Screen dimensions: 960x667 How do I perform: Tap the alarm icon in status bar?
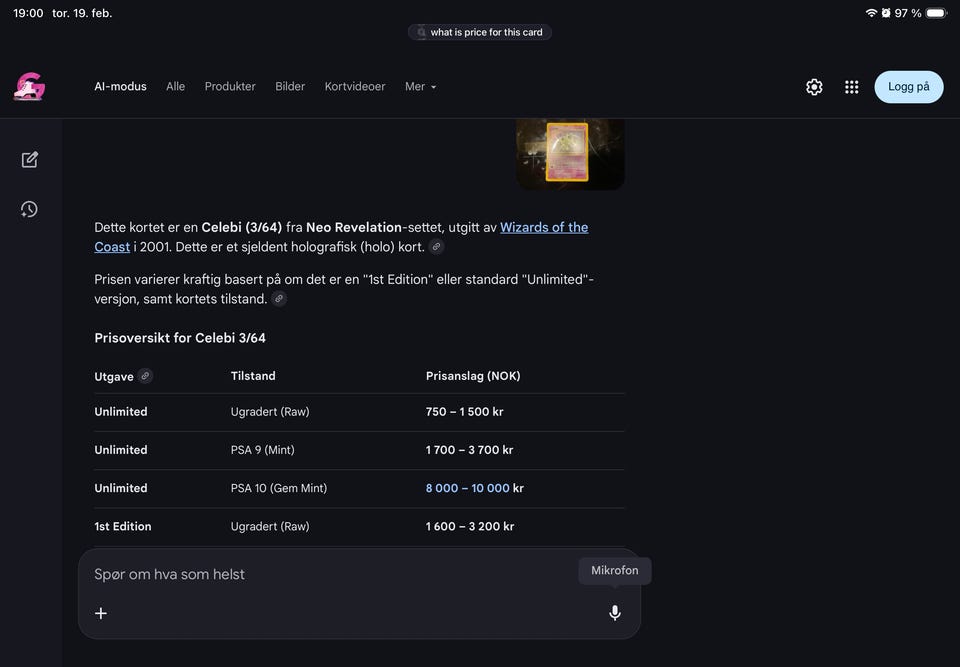(885, 13)
